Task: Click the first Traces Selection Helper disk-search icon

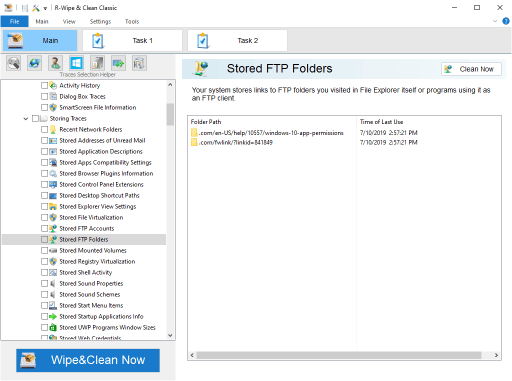Action: point(14,63)
